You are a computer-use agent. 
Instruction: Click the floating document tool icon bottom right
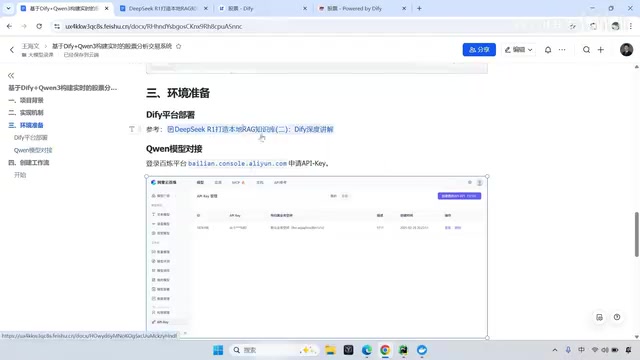tap(599, 317)
